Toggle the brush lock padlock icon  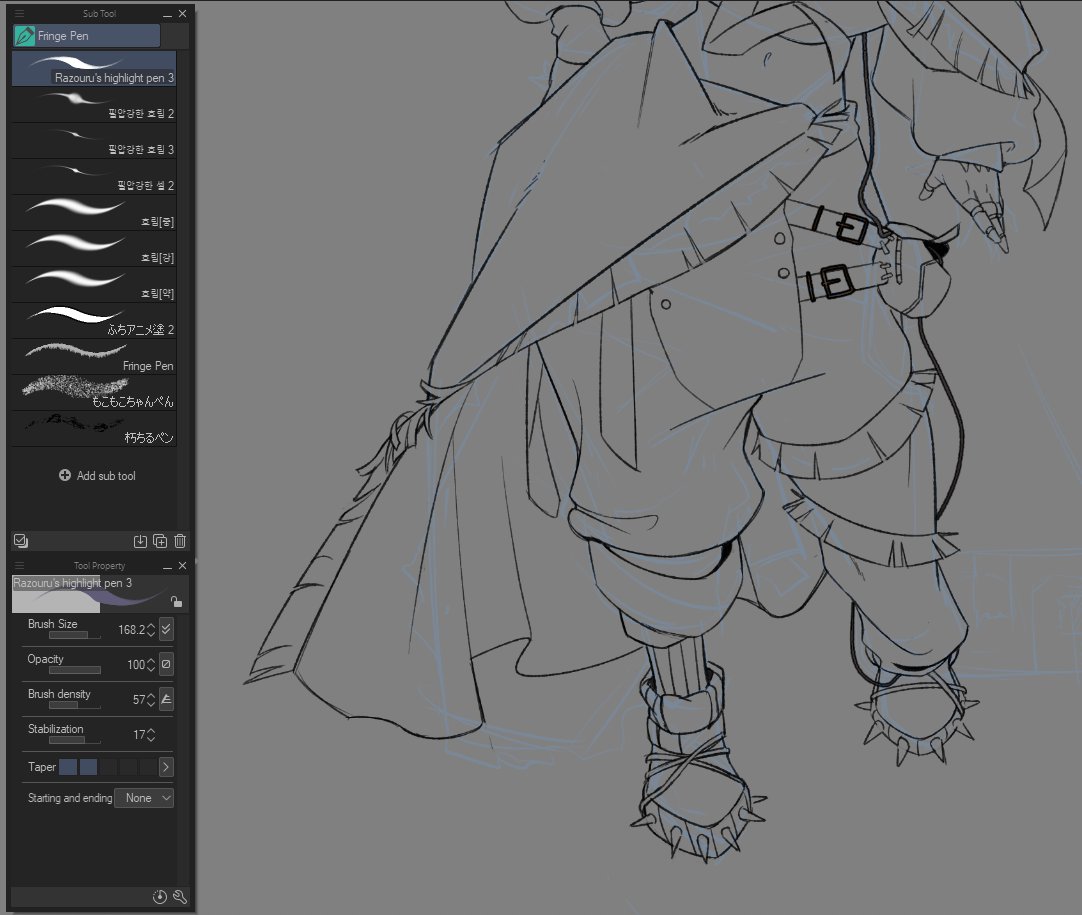(177, 602)
